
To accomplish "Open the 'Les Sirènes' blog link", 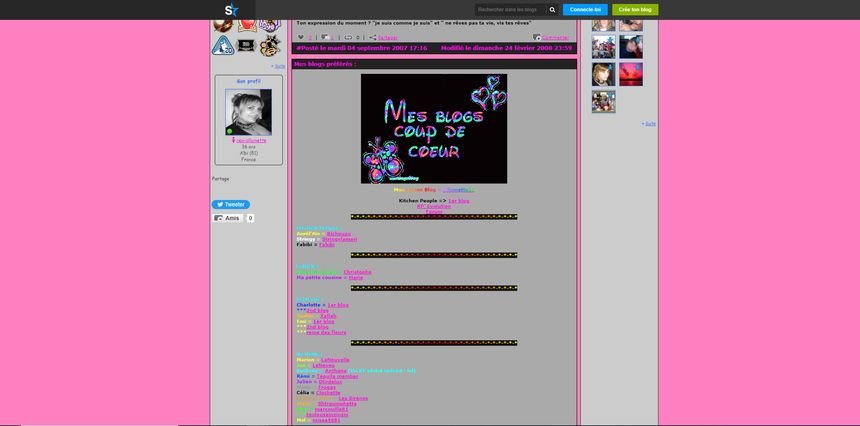I will [x=353, y=398].
